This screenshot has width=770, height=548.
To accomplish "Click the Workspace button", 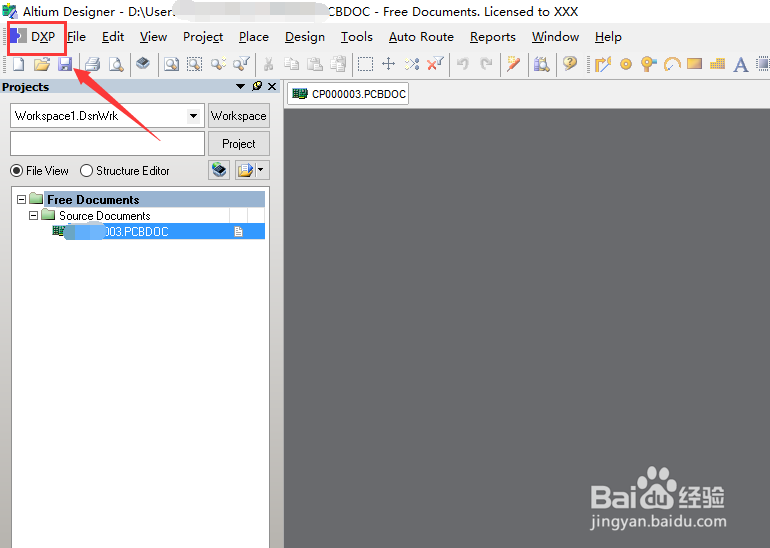I will pos(239,116).
